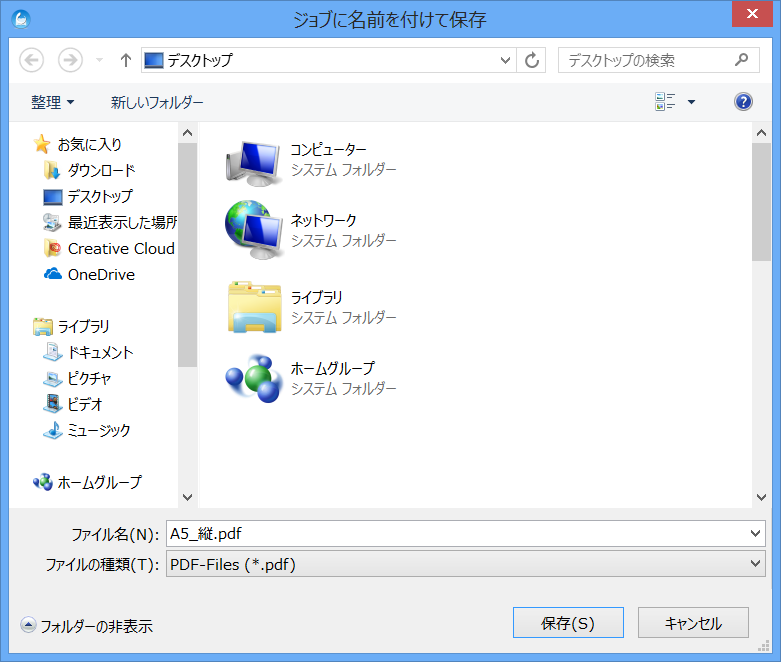
Task: Change the view layout icon
Action: (x=665, y=102)
